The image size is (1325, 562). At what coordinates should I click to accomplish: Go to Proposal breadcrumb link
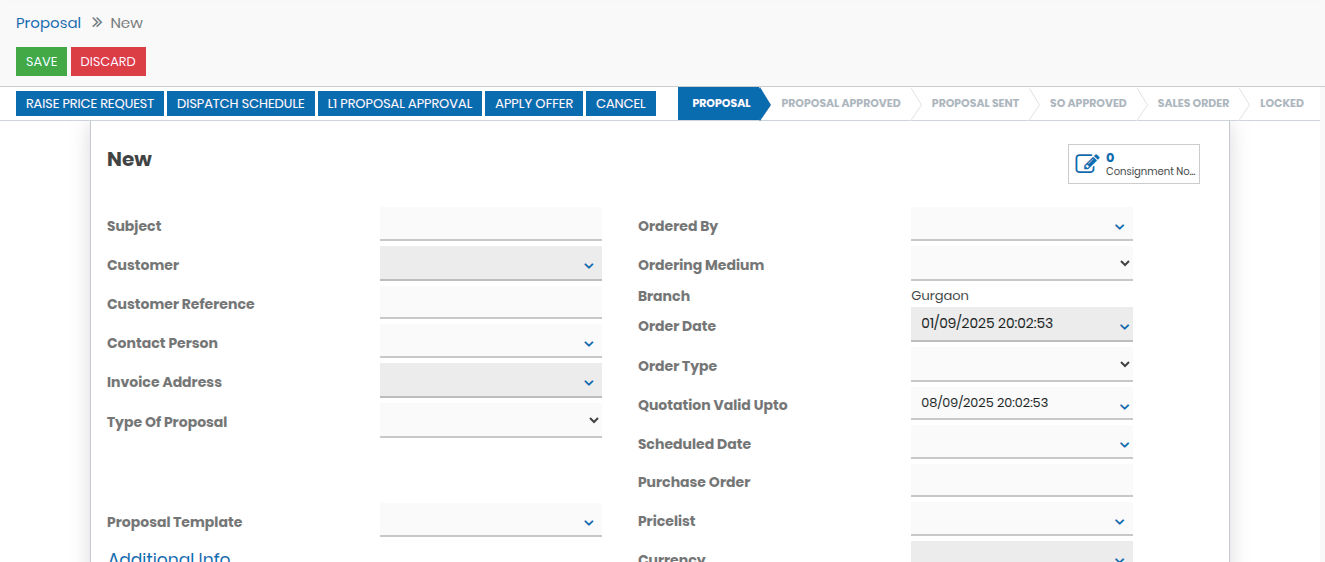48,23
